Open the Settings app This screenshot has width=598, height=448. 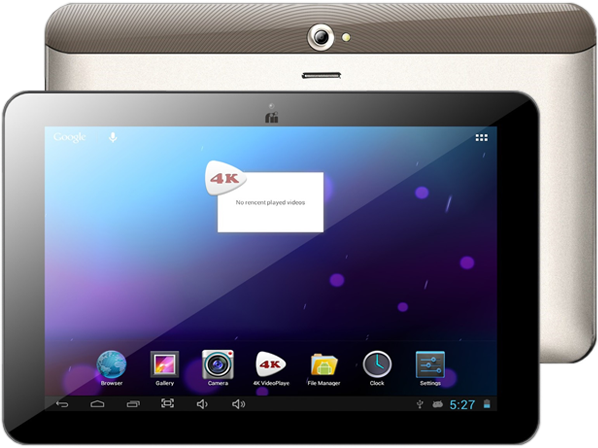pyautogui.click(x=430, y=367)
